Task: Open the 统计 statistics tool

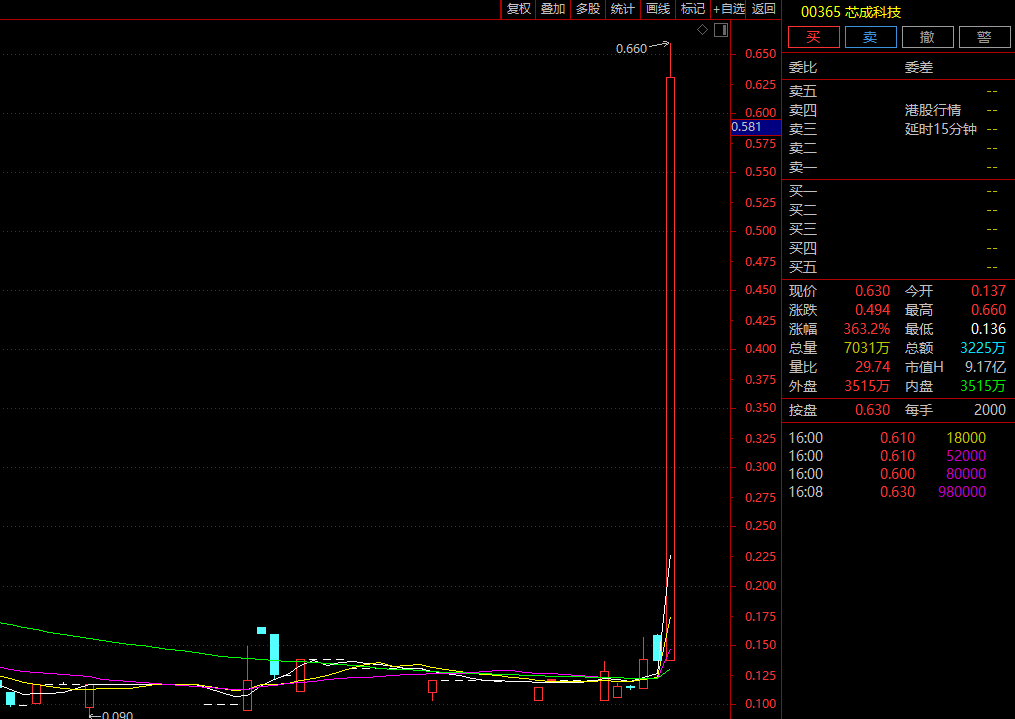Action: point(623,9)
